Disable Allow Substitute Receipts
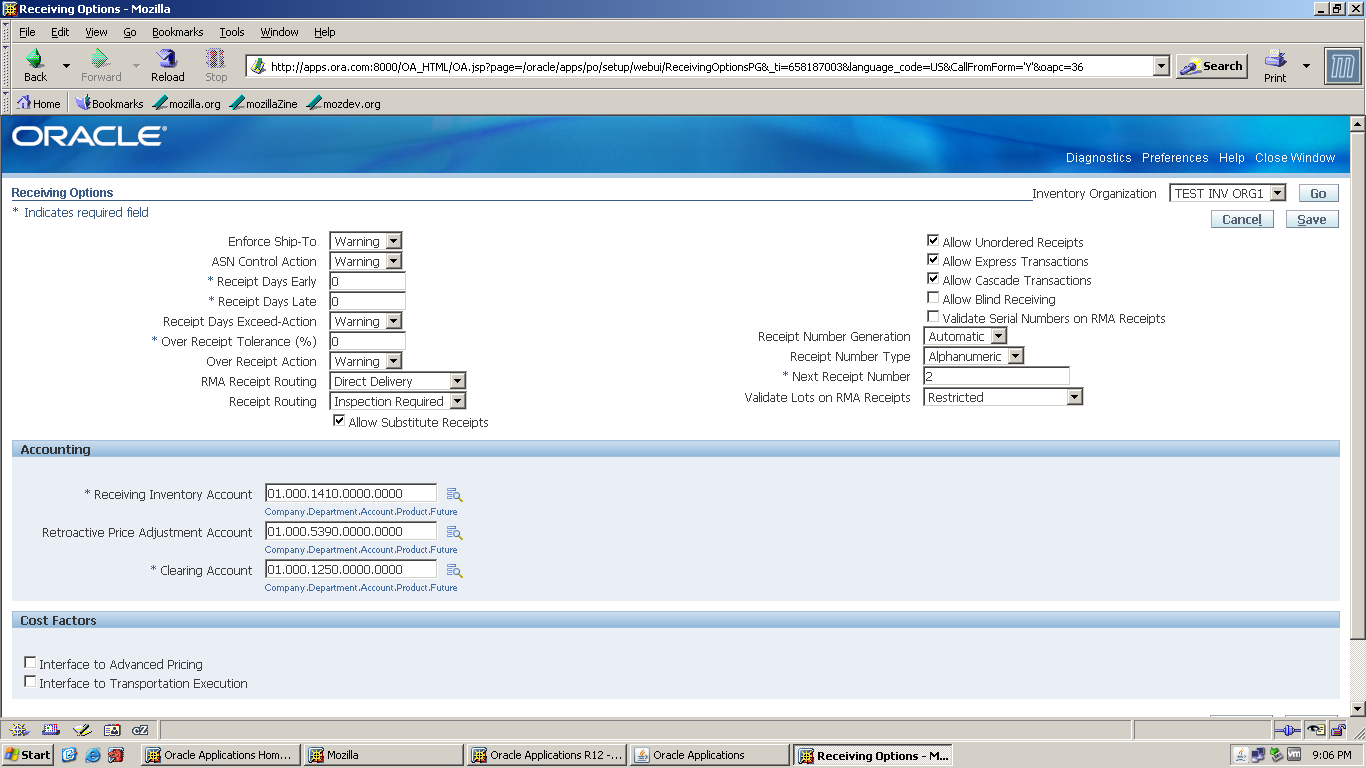Viewport: 1366px width, 768px height. pyautogui.click(x=339, y=421)
